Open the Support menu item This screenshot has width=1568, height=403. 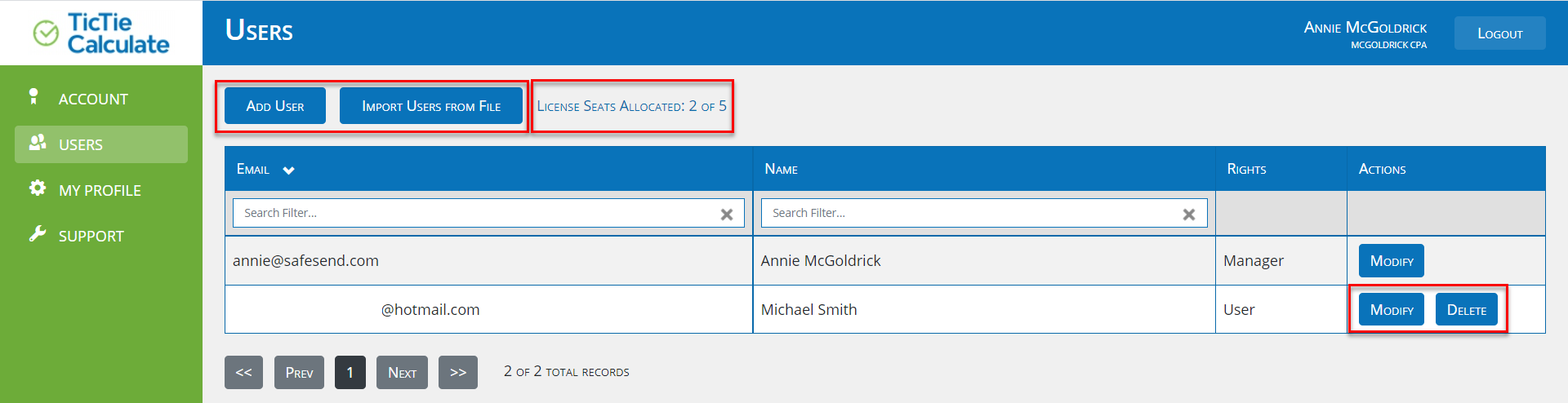click(101, 236)
